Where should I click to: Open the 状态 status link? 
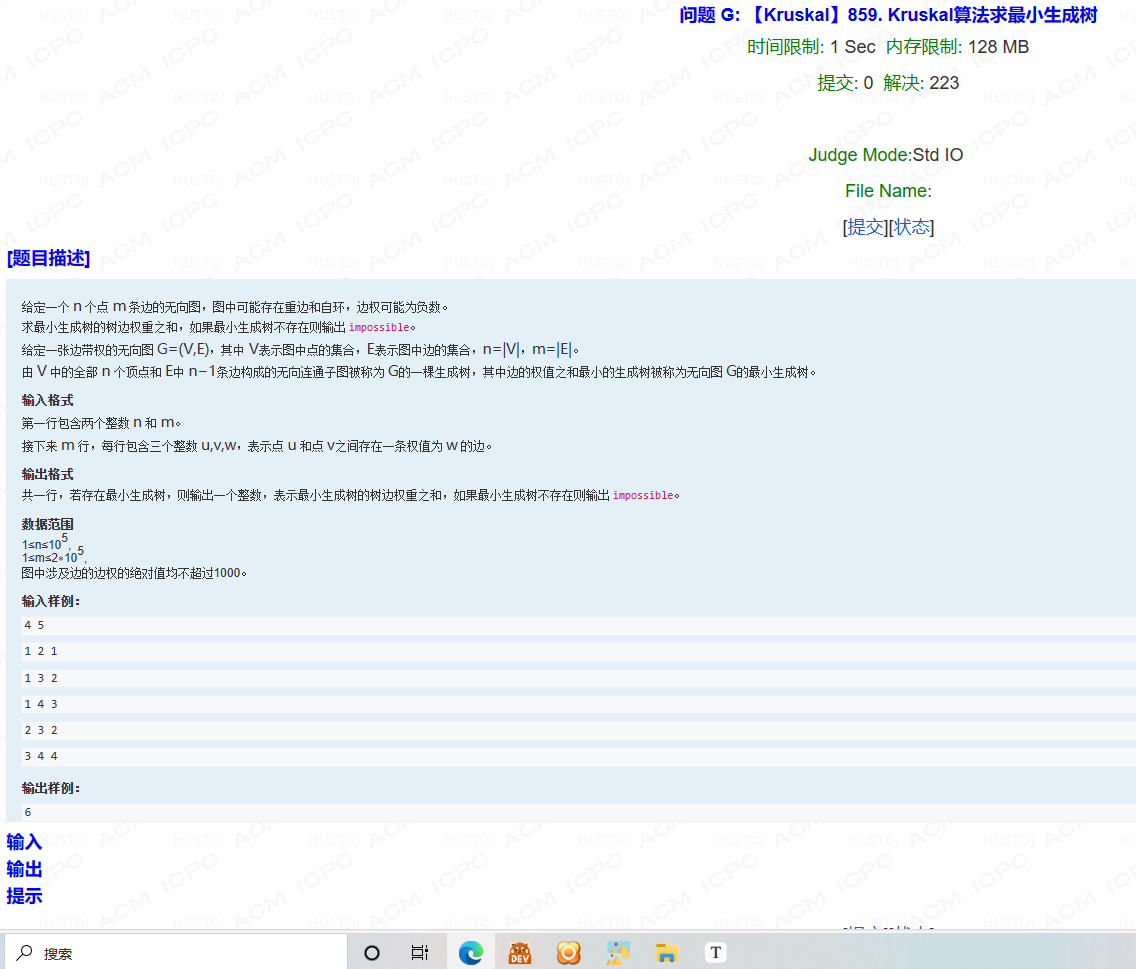click(911, 227)
